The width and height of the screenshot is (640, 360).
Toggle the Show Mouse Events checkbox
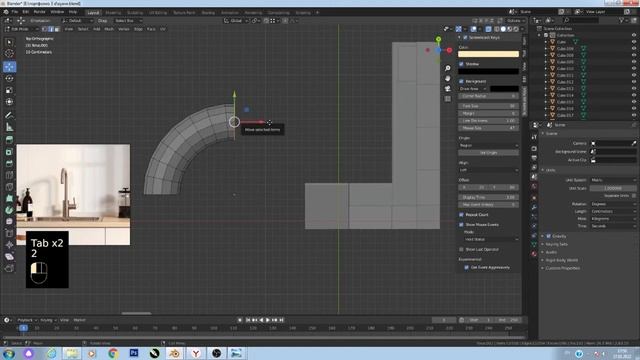[x=461, y=224]
